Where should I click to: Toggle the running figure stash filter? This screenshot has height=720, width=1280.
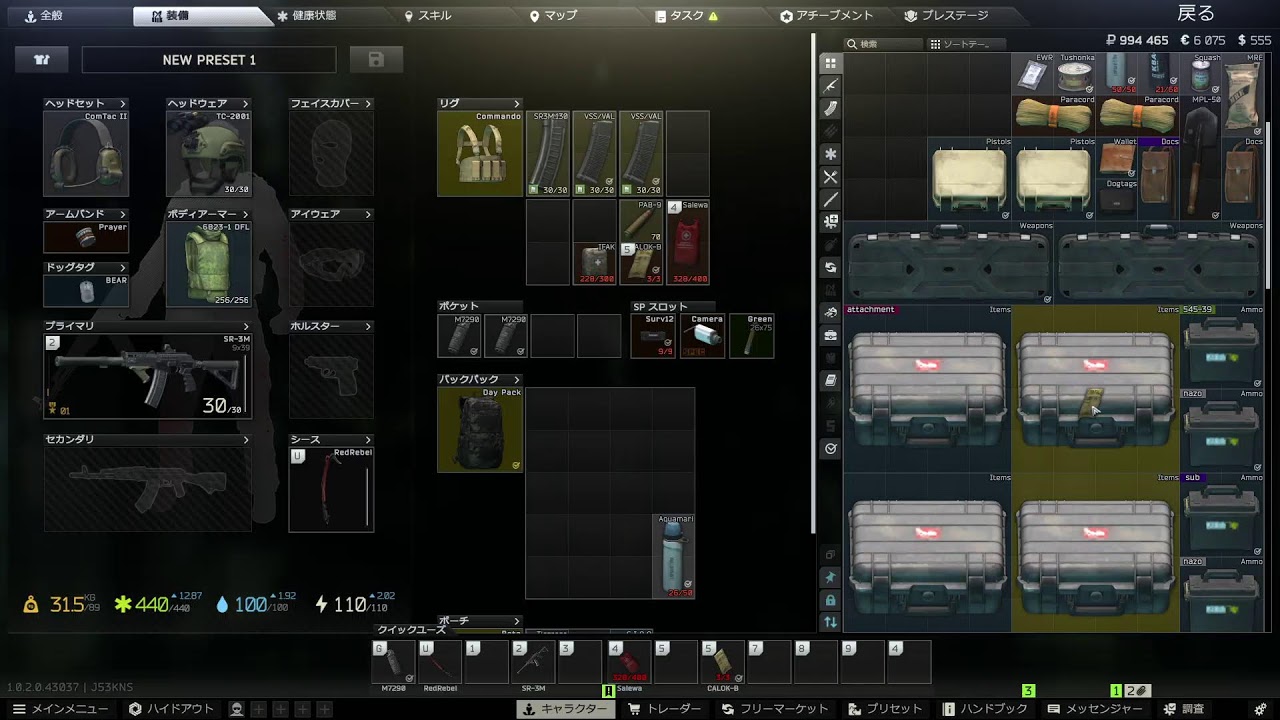[830, 313]
